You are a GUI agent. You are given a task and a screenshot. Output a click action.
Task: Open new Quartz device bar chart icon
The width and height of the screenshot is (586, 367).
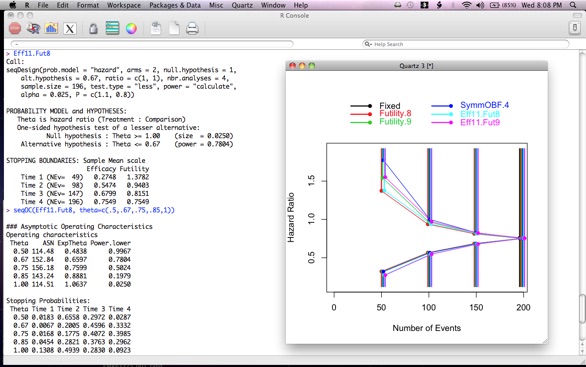(x=51, y=29)
